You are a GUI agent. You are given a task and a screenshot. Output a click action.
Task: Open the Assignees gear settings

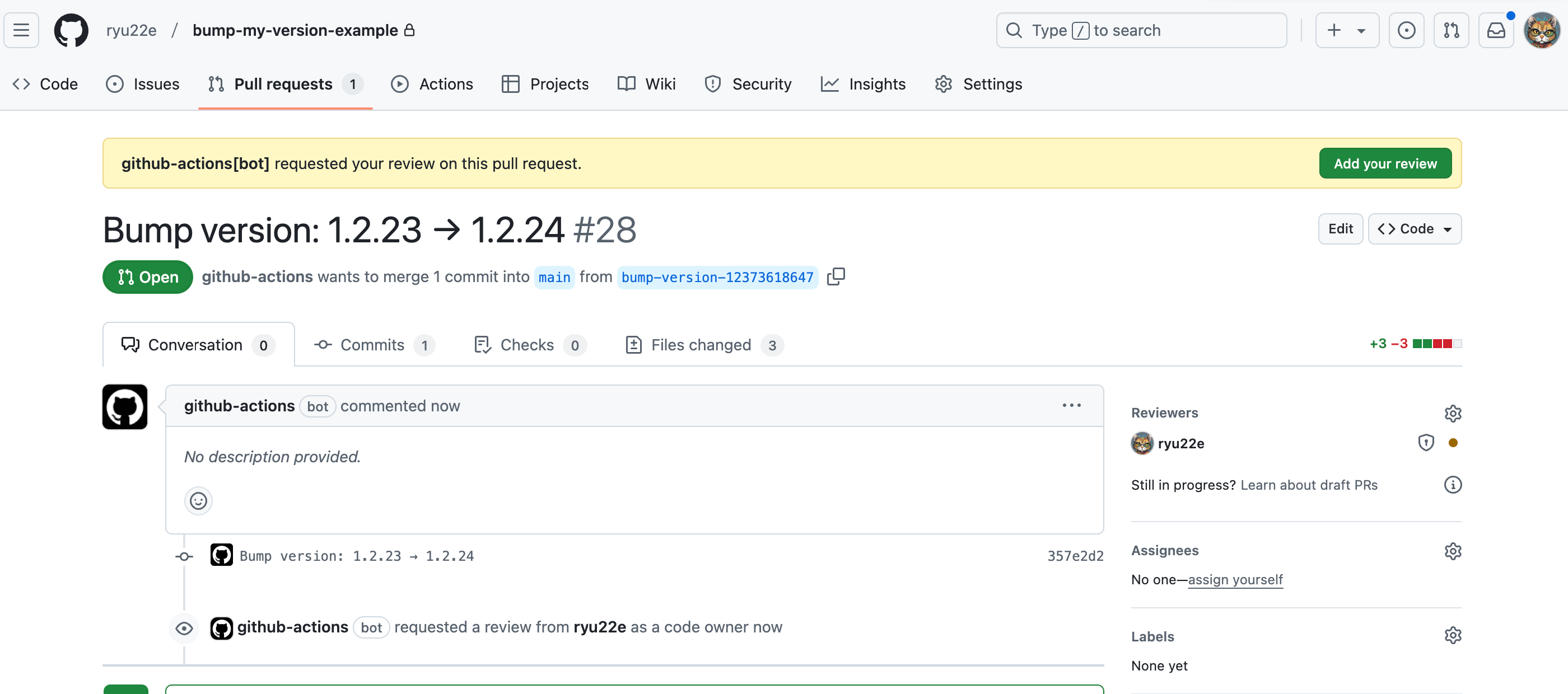[1453, 551]
